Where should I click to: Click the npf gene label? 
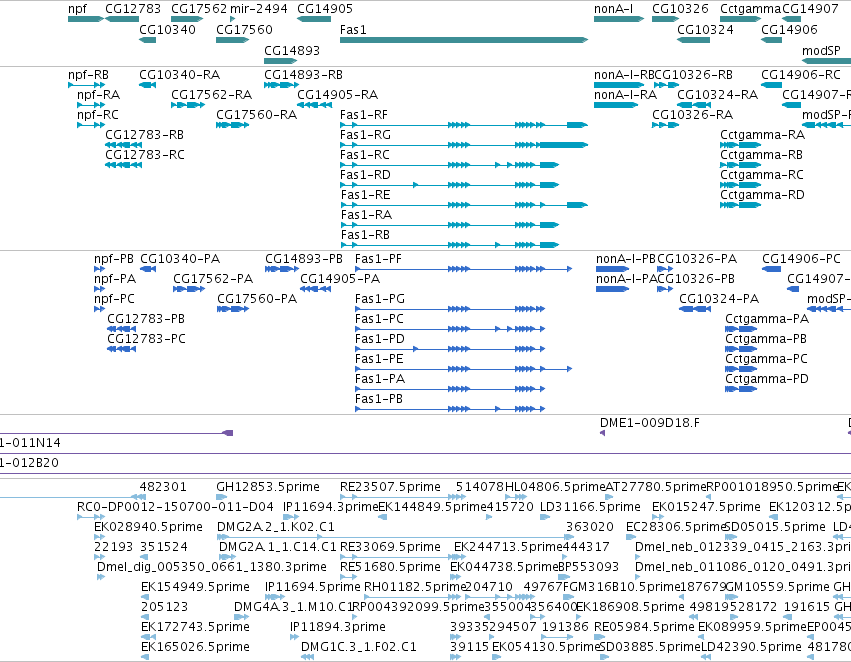pos(77,9)
